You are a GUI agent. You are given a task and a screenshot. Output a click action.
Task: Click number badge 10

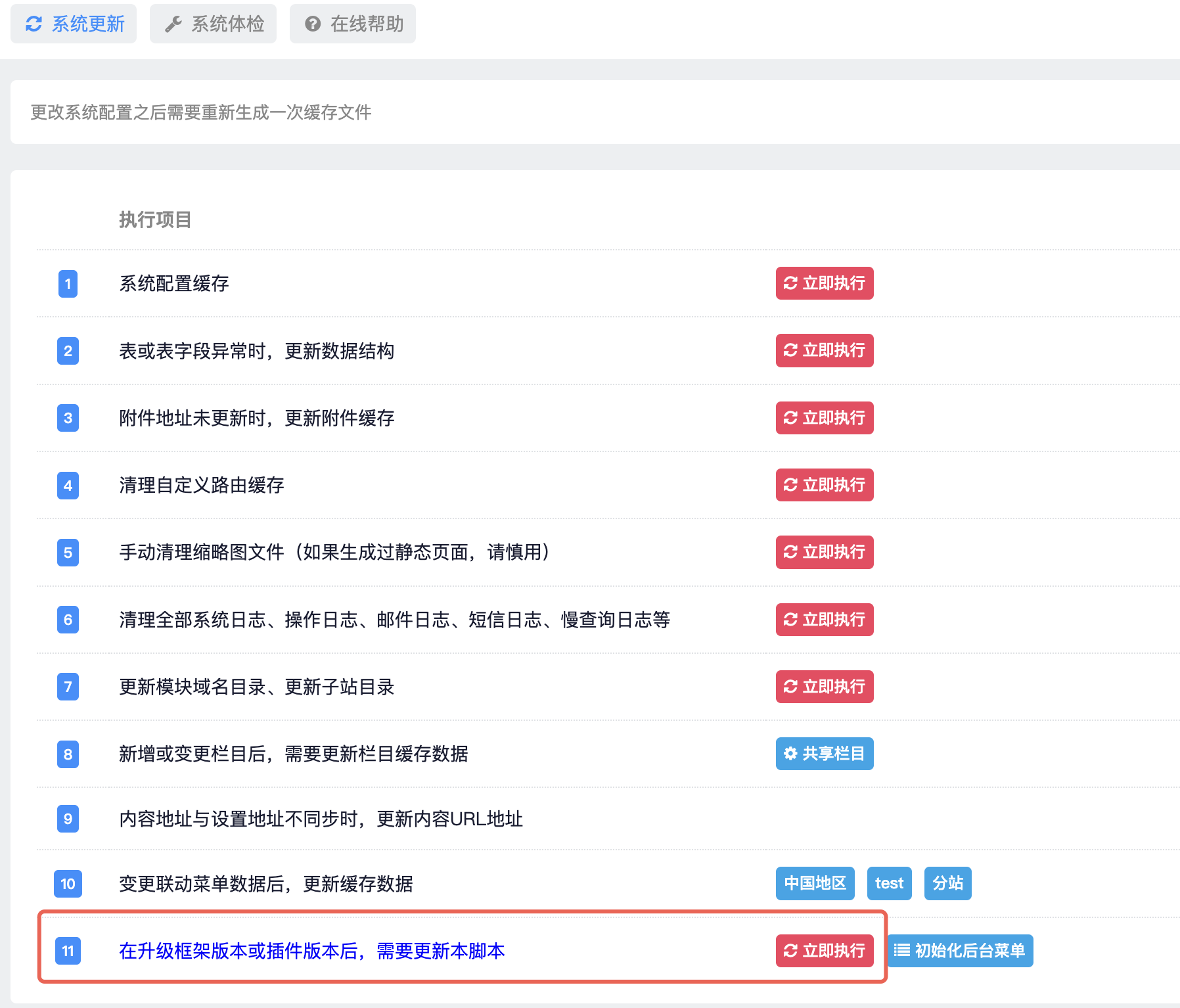click(68, 884)
